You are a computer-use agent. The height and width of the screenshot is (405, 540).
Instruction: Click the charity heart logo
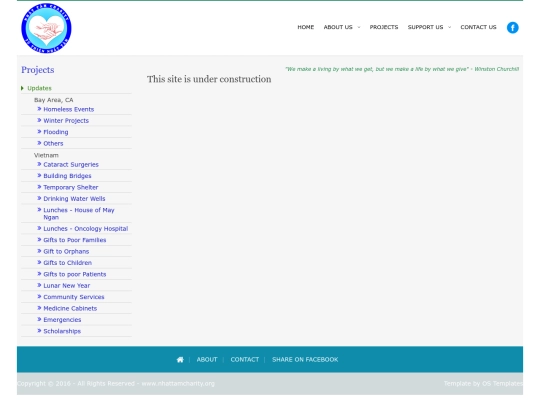coord(46,28)
